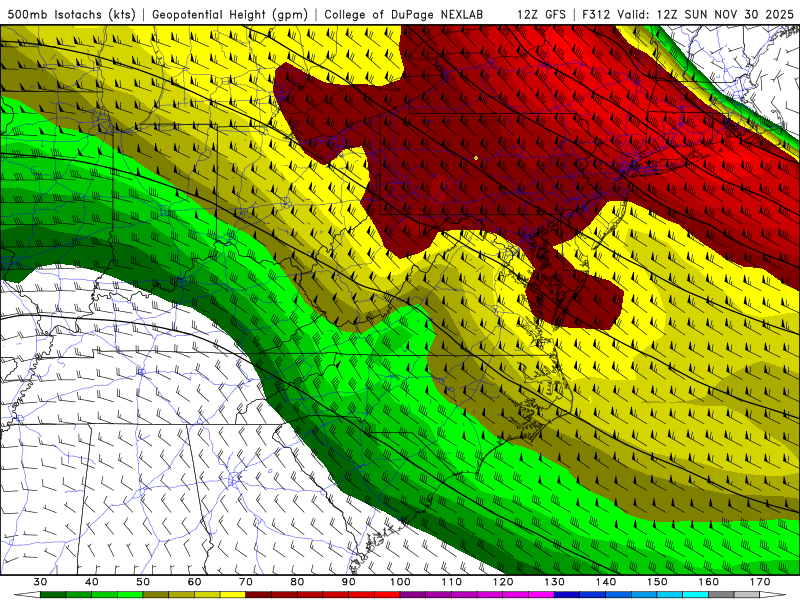Click the 70 value on the color scale
Viewport: 800px width, 600px height.
point(246,582)
